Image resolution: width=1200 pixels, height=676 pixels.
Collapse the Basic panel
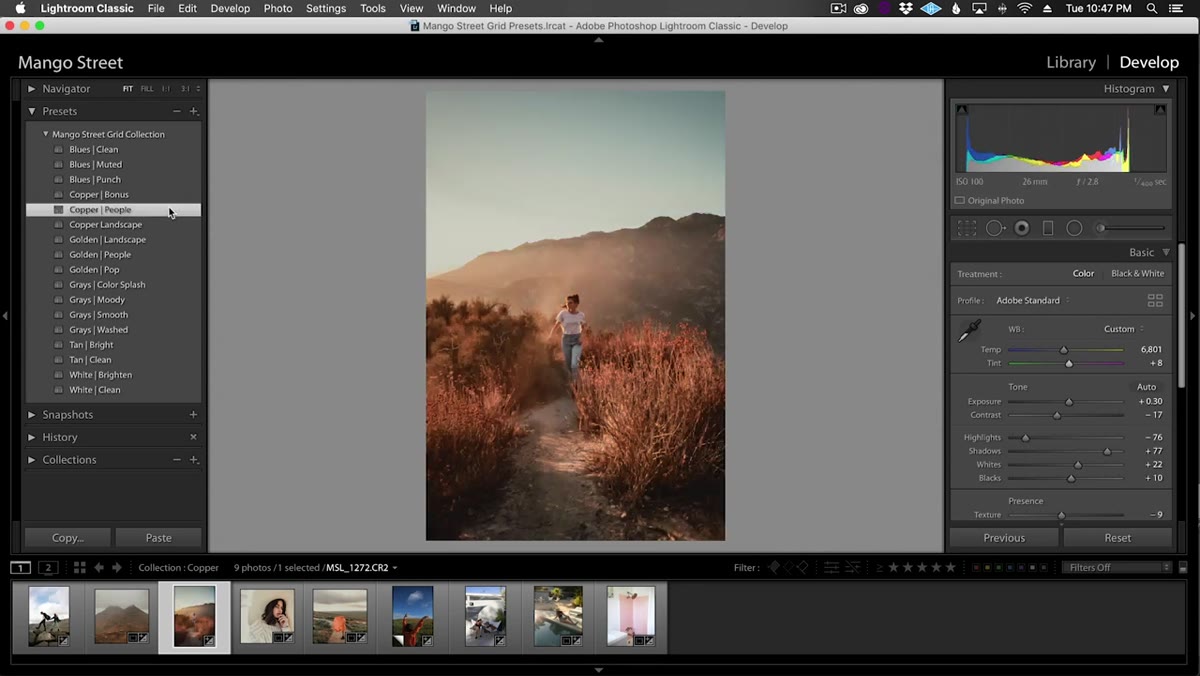(x=1166, y=253)
